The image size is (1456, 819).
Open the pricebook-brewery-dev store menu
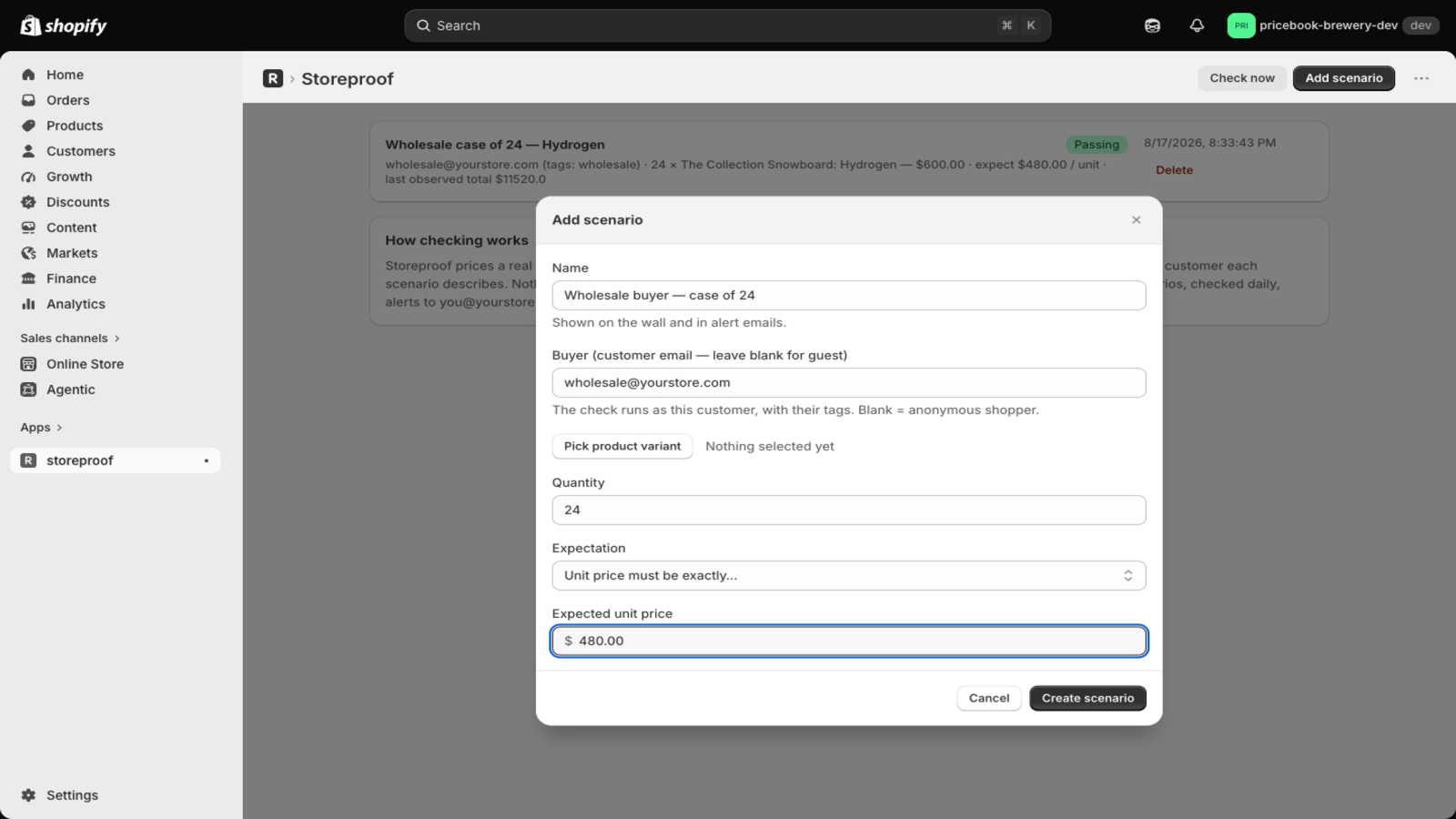(1332, 25)
